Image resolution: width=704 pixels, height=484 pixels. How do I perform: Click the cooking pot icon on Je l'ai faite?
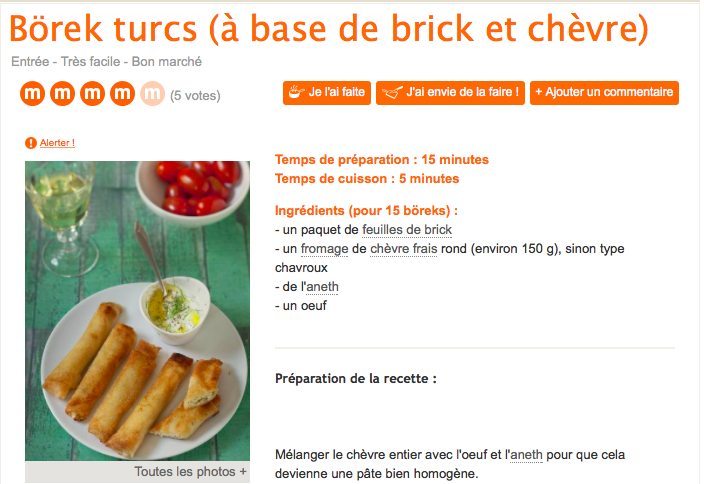pyautogui.click(x=296, y=92)
